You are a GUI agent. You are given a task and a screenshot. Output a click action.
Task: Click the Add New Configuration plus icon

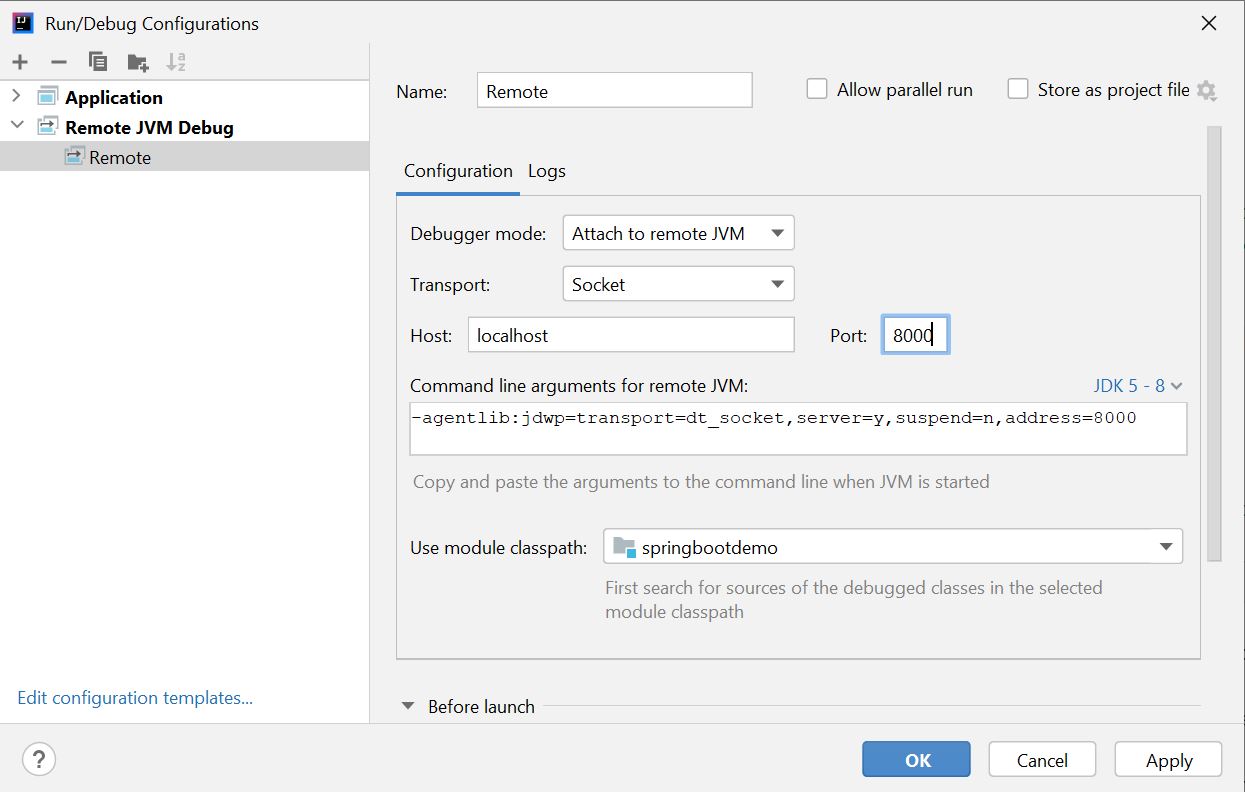20,62
